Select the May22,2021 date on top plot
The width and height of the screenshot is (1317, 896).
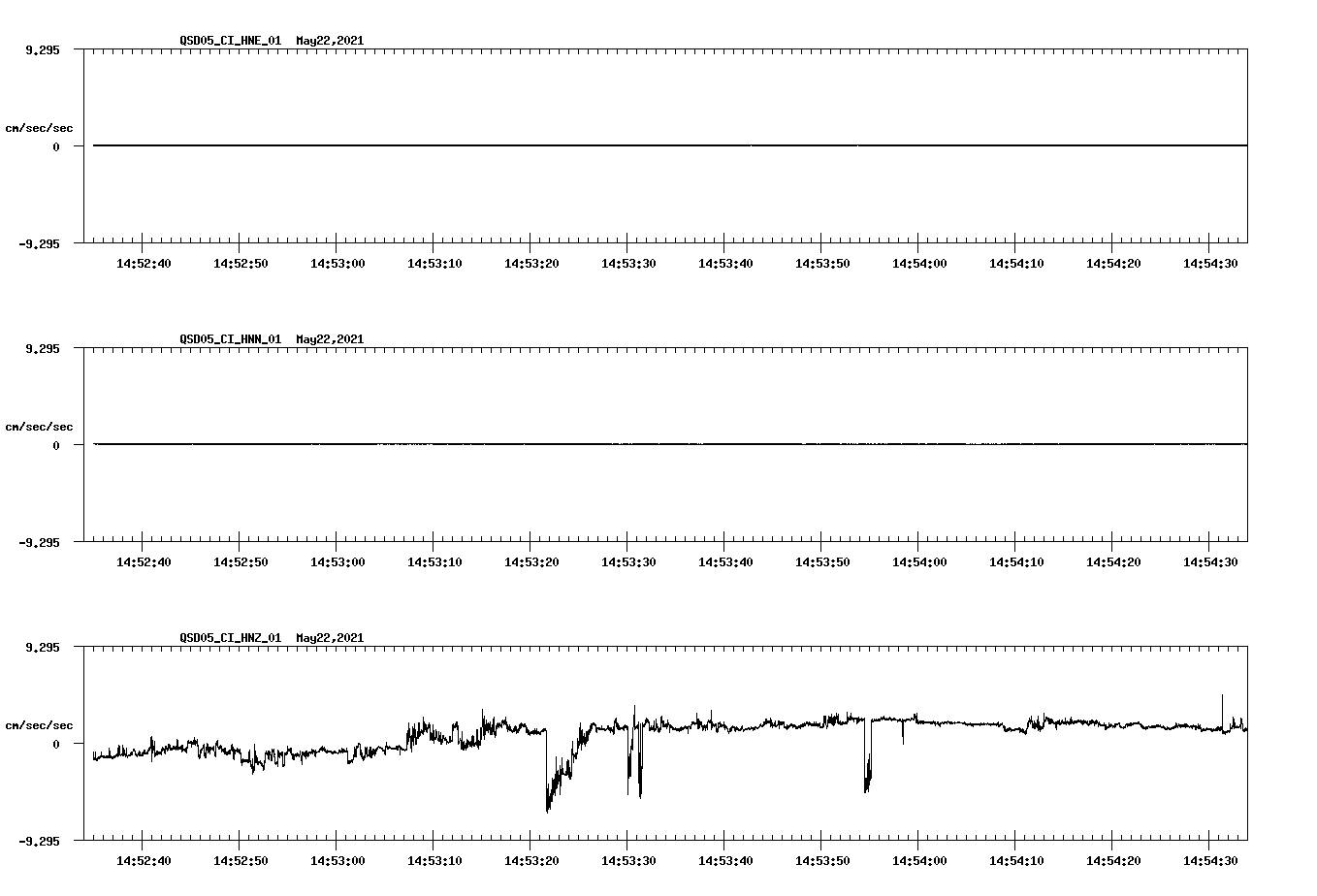pos(329,42)
